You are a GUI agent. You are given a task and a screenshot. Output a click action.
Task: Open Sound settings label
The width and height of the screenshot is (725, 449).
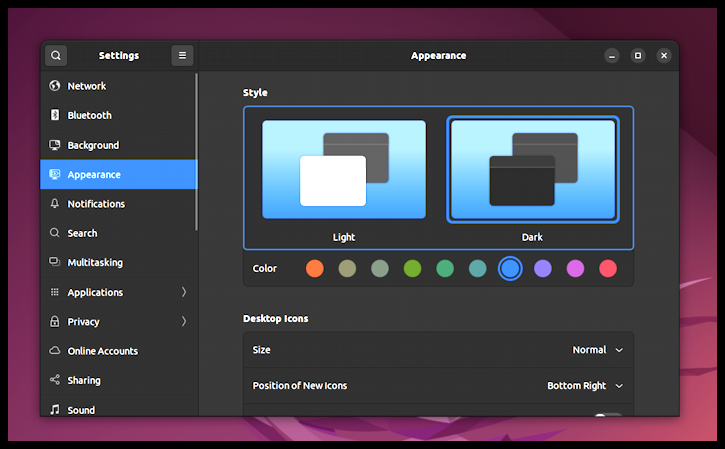coord(81,410)
